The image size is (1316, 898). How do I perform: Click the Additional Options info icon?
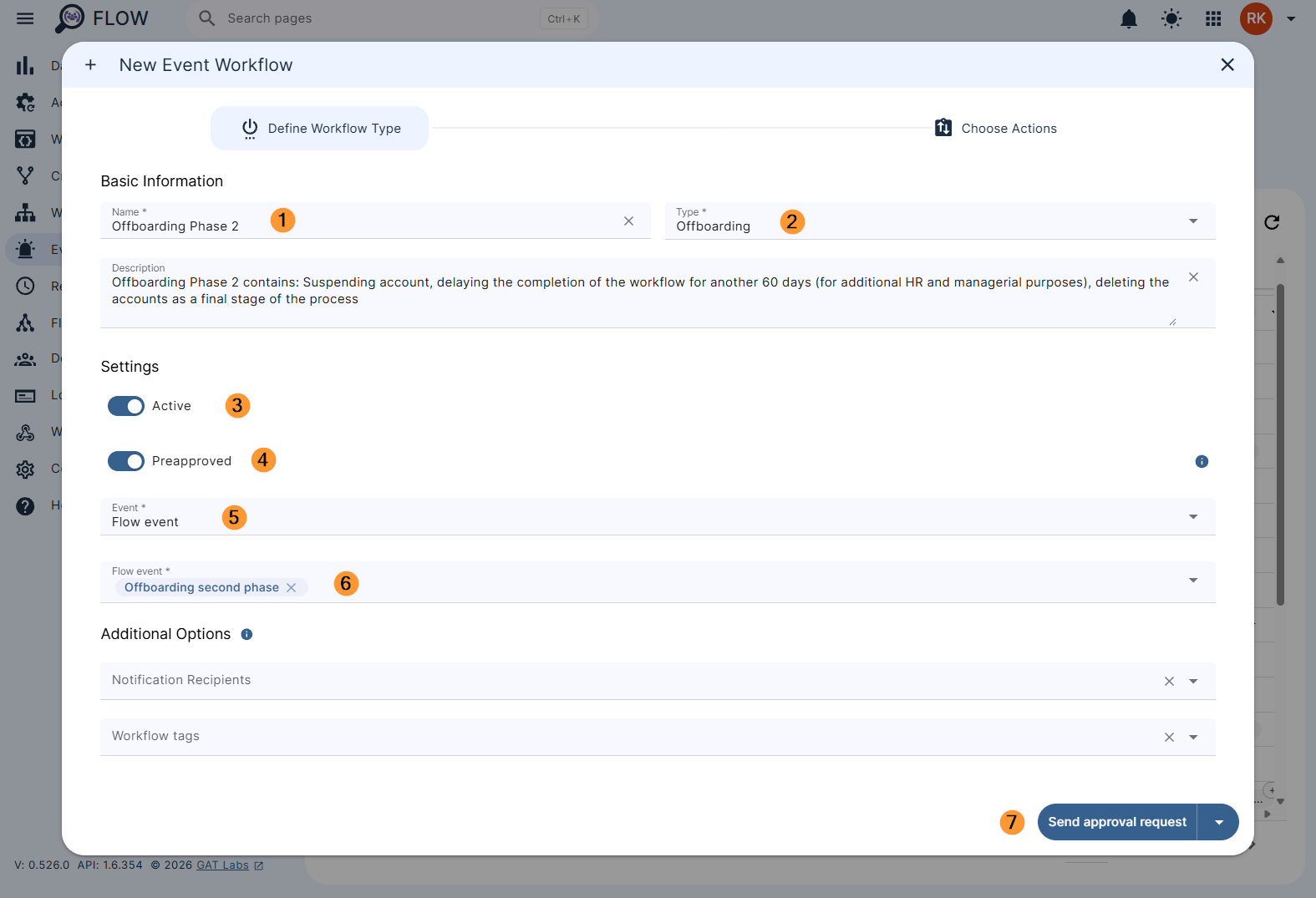coord(246,634)
